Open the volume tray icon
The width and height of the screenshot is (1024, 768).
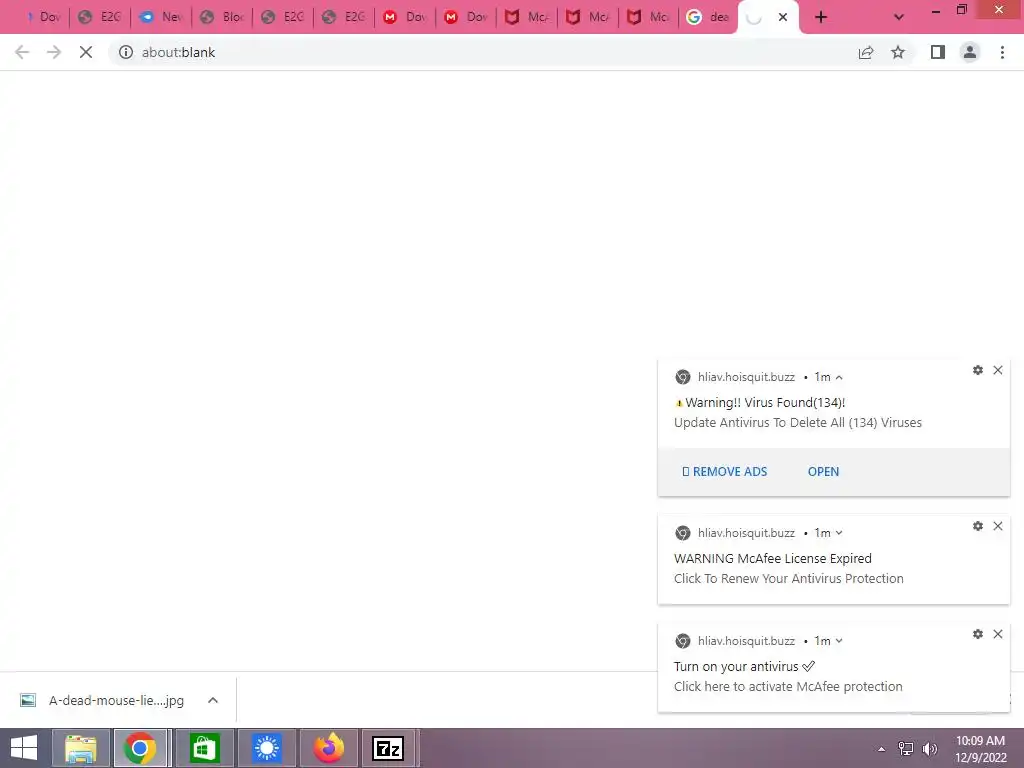coord(930,749)
